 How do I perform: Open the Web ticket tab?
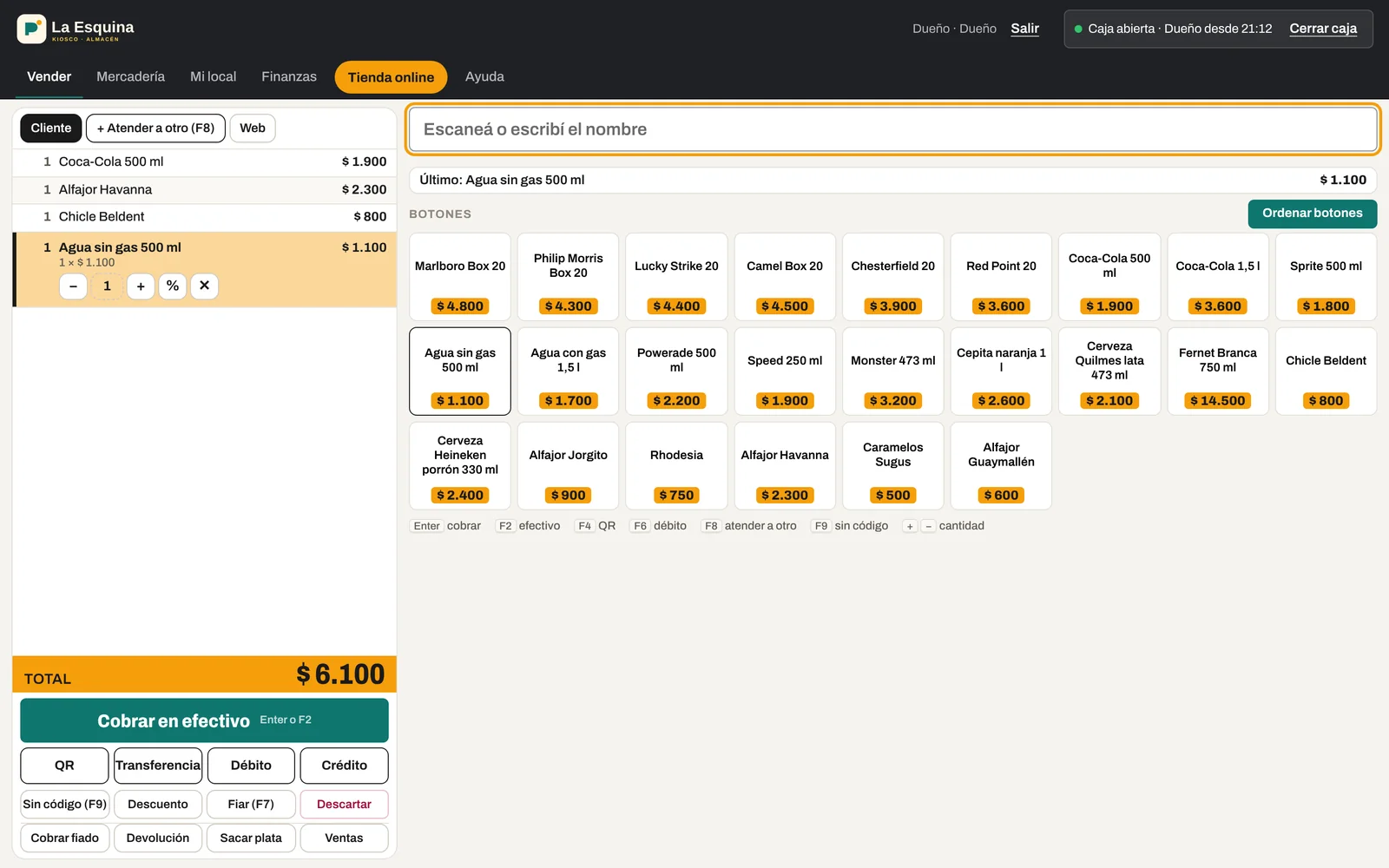click(x=253, y=128)
